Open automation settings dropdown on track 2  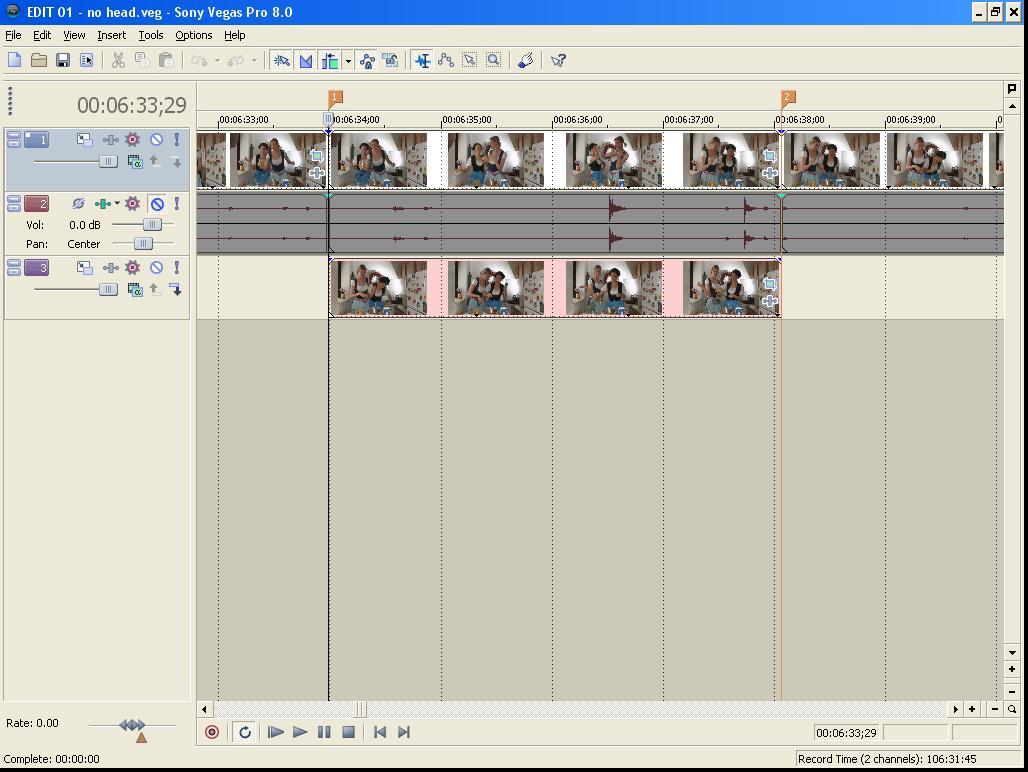(x=117, y=204)
